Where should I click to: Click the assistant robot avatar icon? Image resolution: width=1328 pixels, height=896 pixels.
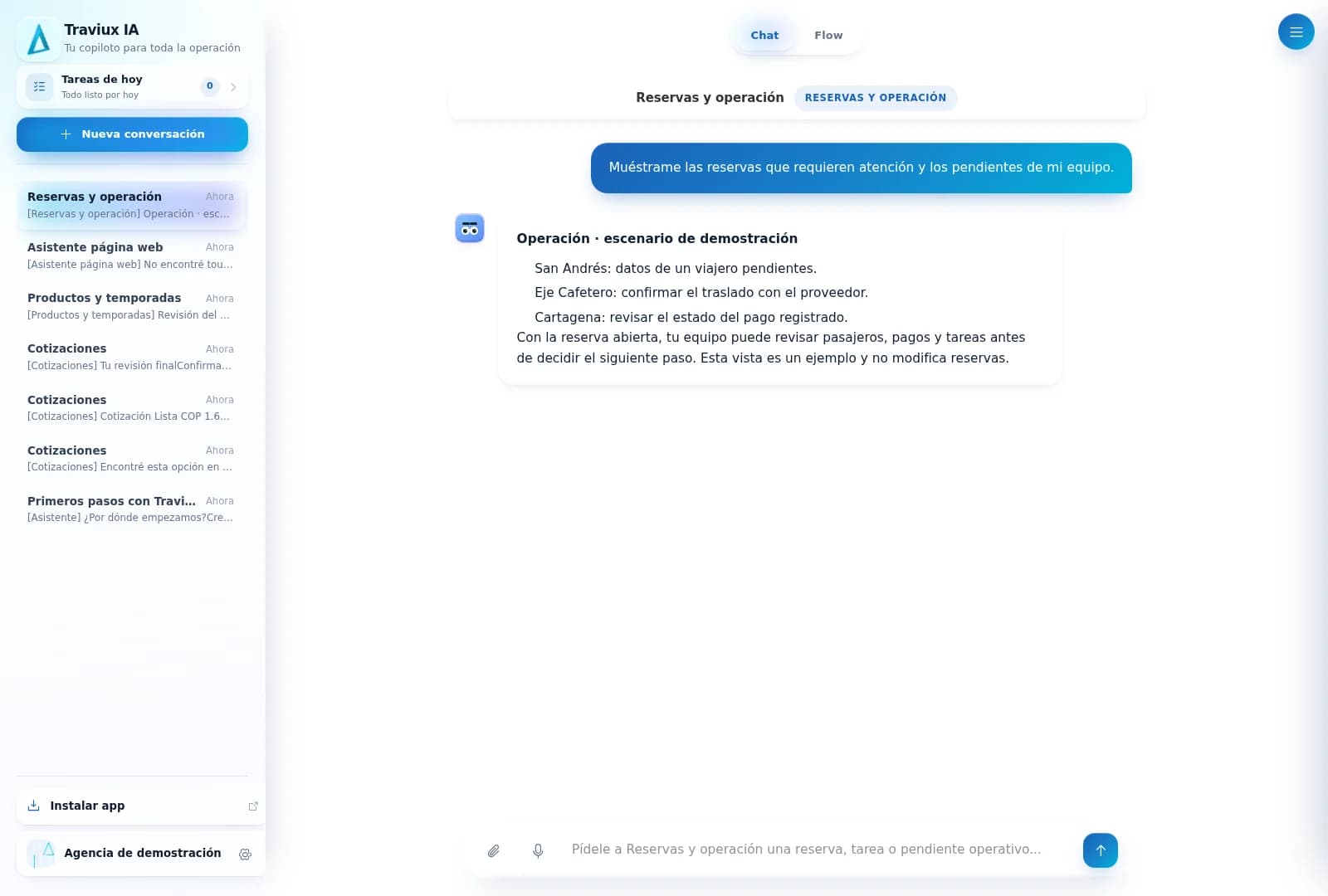(470, 228)
